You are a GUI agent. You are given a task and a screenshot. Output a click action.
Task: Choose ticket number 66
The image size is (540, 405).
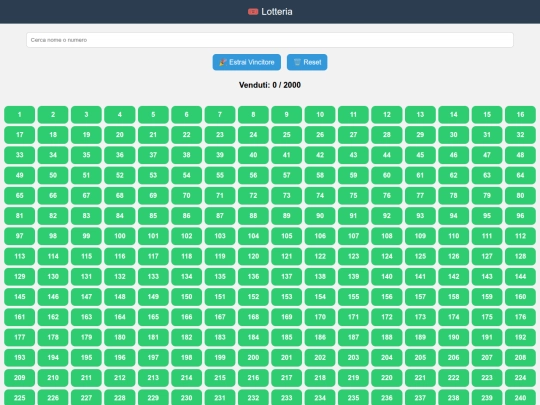click(x=53, y=196)
